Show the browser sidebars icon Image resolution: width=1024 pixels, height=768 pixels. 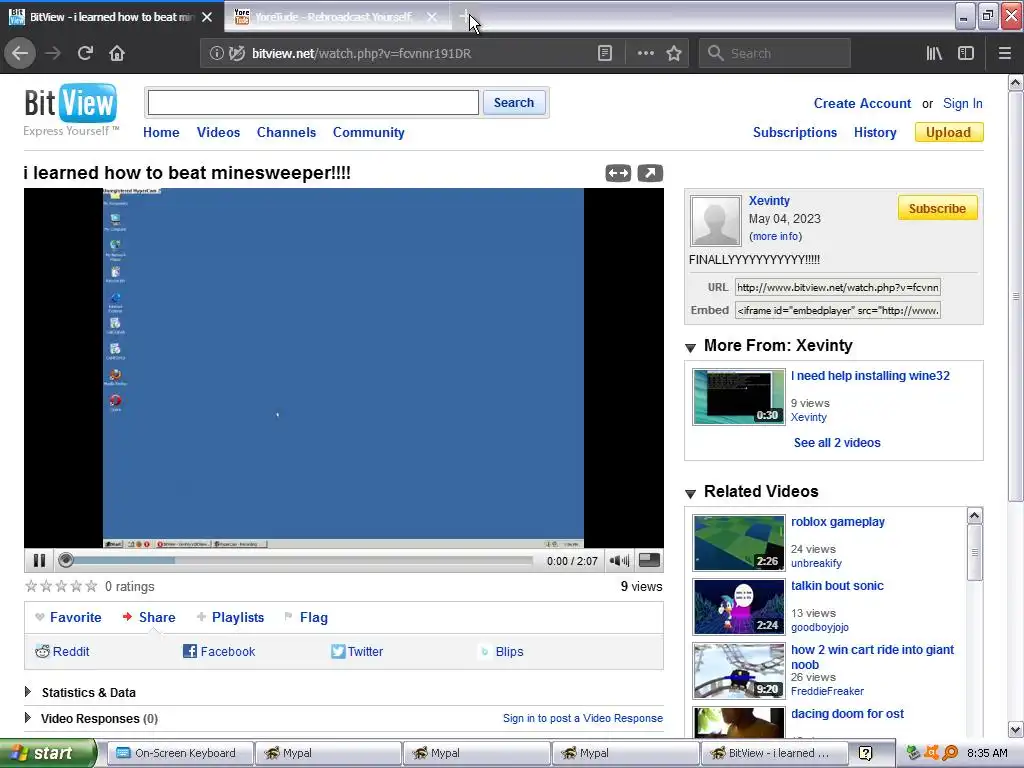coord(966,54)
